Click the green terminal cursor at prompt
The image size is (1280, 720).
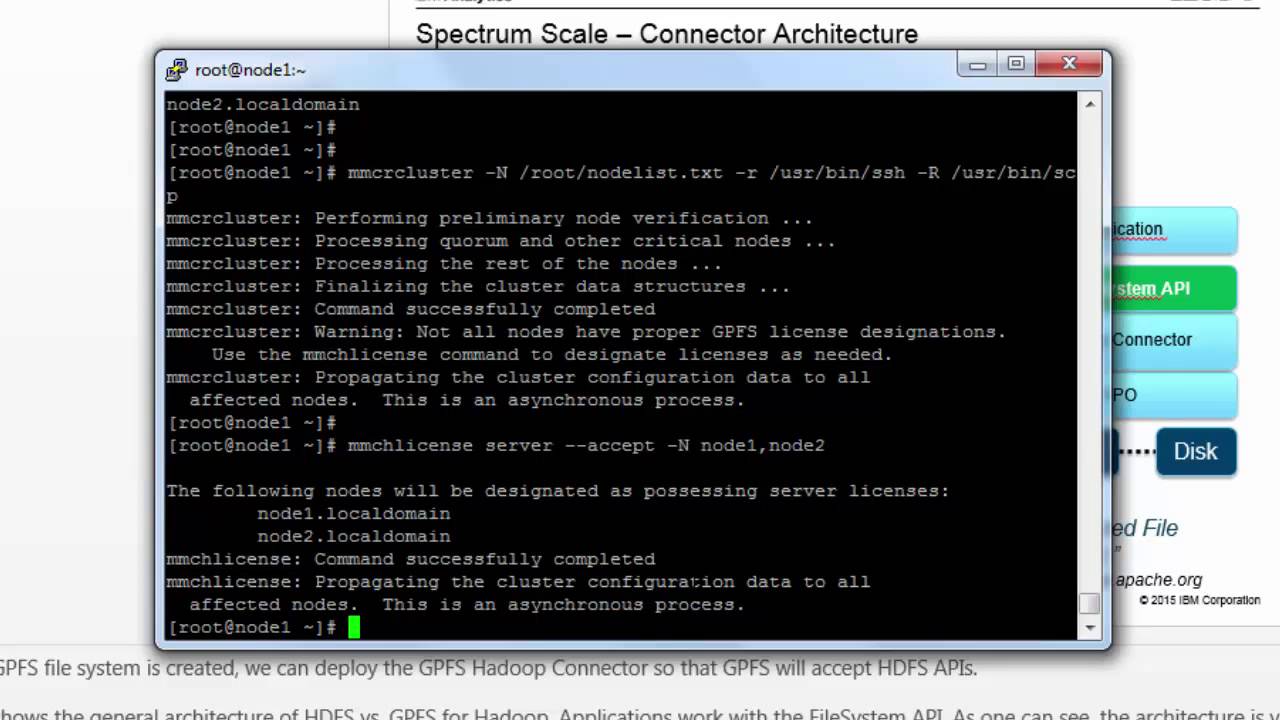pos(353,627)
